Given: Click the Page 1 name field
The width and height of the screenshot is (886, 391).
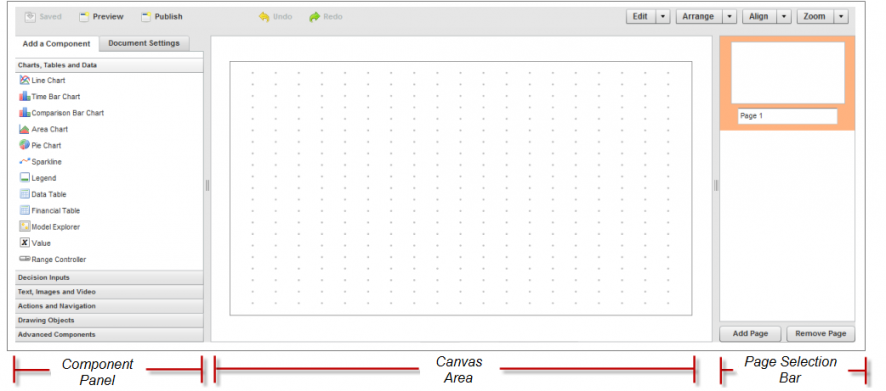Looking at the screenshot, I should click(x=787, y=116).
